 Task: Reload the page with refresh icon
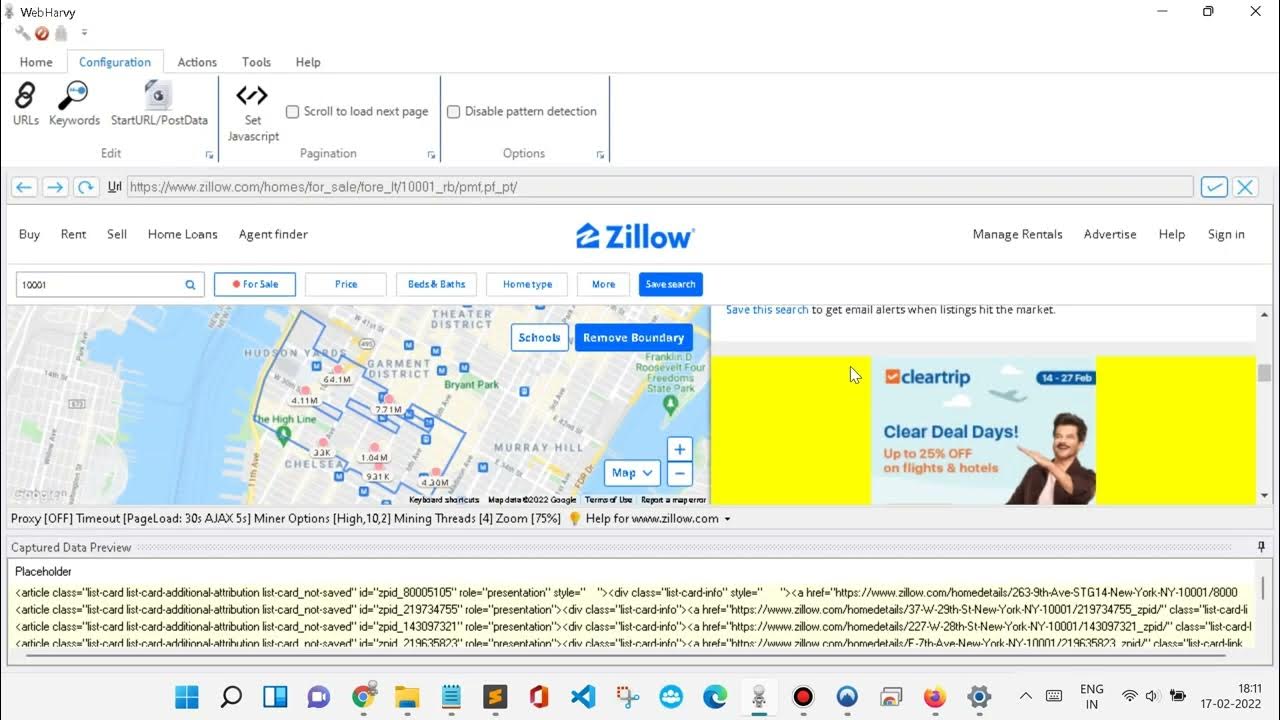(x=86, y=187)
